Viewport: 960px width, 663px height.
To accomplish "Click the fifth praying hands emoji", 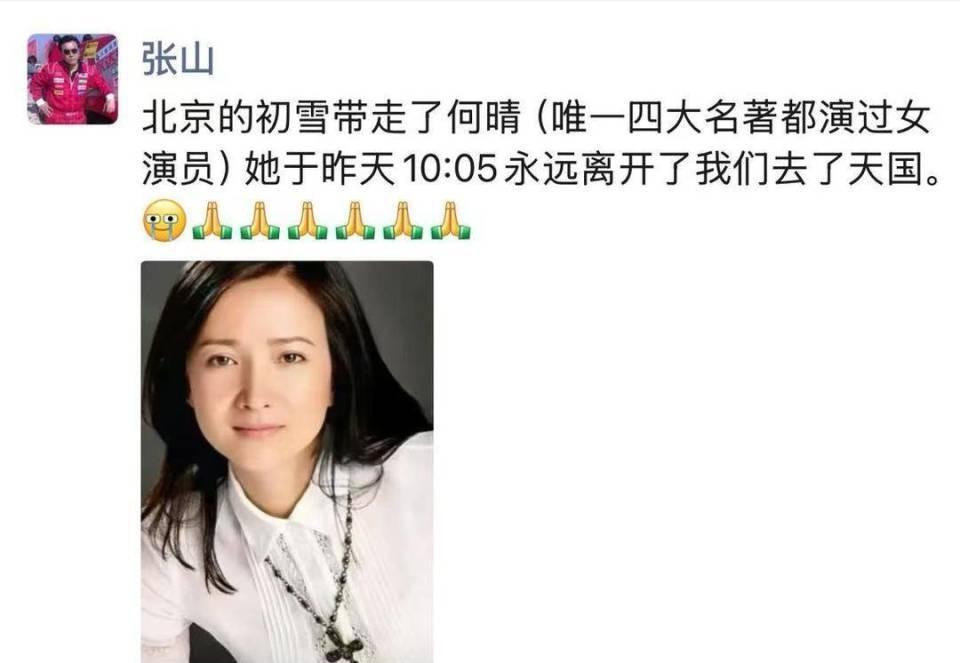I will tap(403, 220).
